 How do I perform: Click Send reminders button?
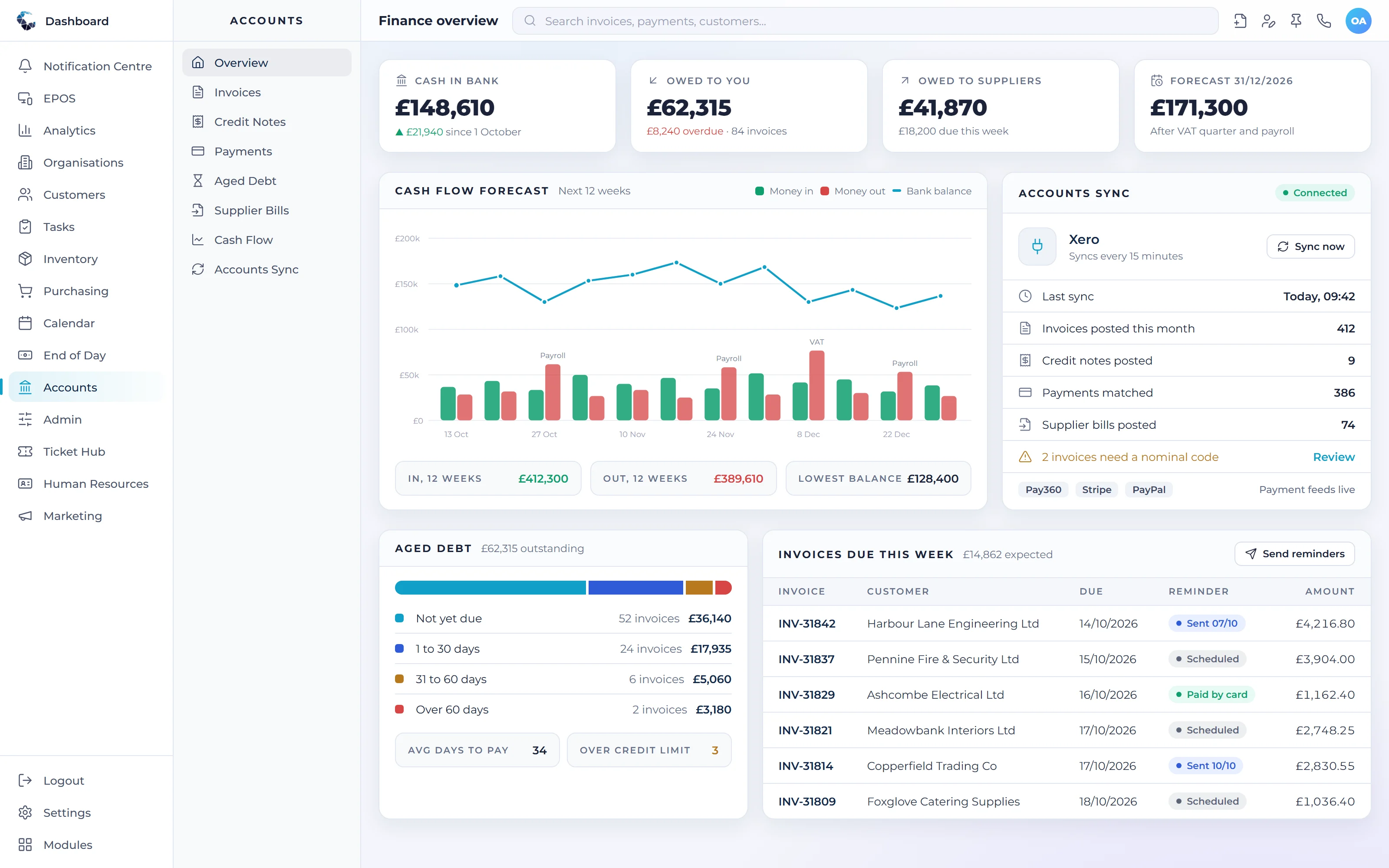click(x=1294, y=554)
